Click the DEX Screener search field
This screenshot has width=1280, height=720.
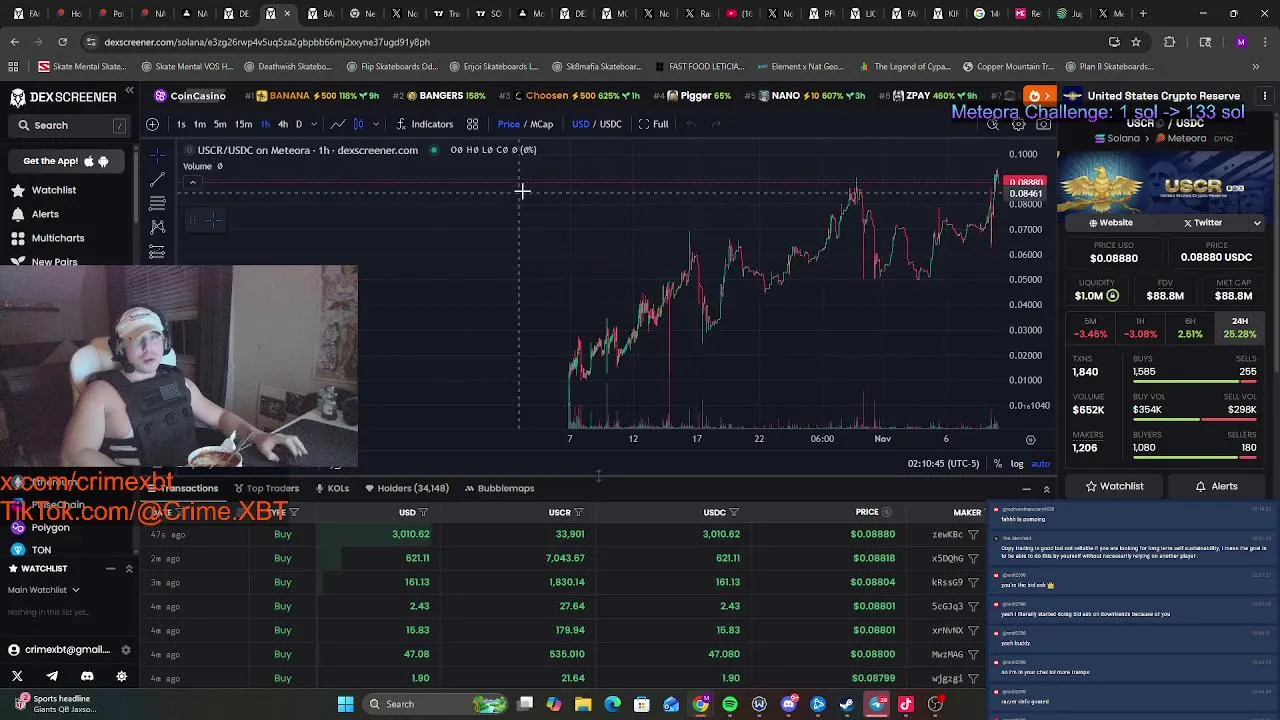coord(70,125)
